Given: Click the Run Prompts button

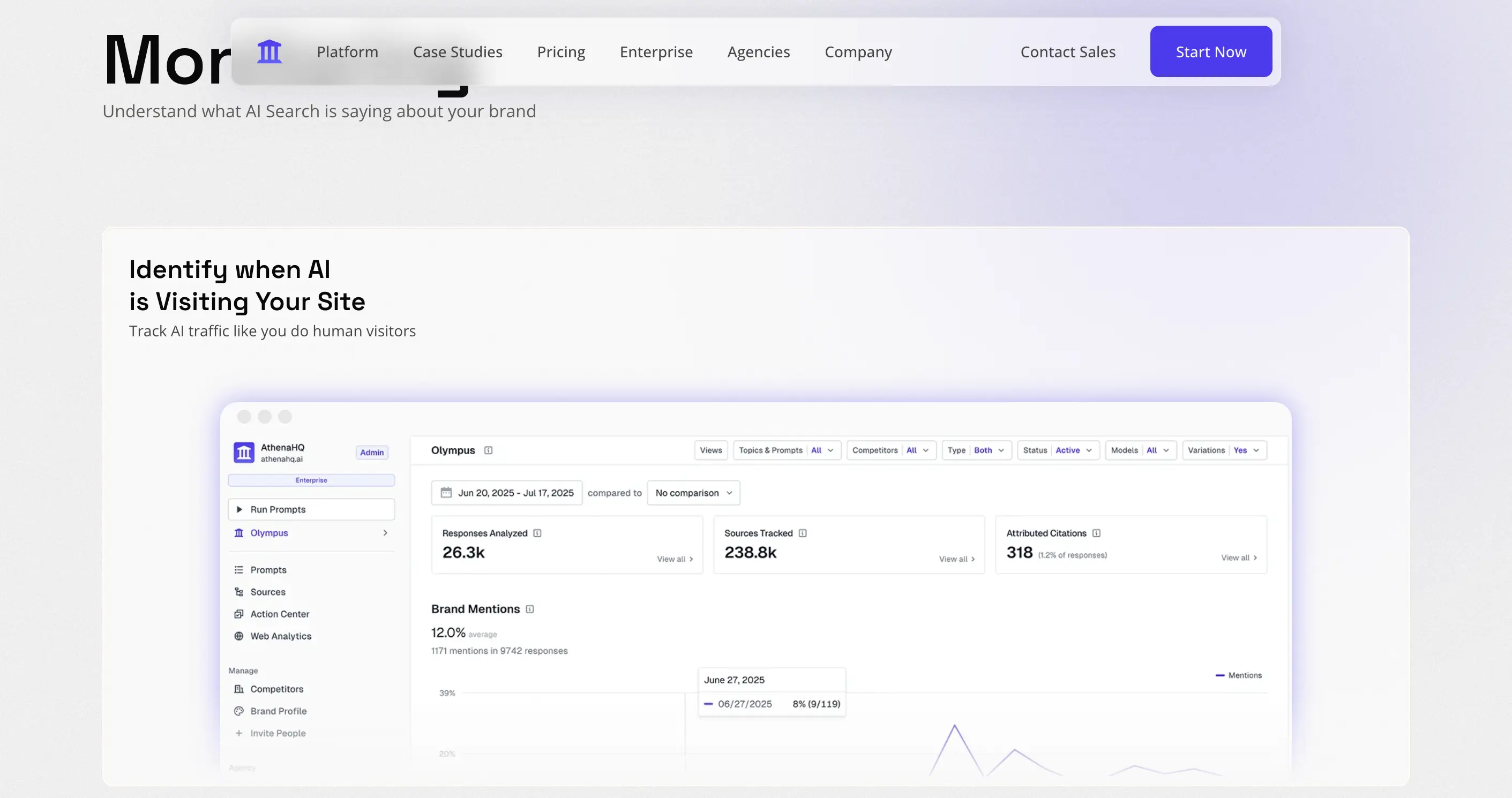Looking at the screenshot, I should tap(311, 509).
